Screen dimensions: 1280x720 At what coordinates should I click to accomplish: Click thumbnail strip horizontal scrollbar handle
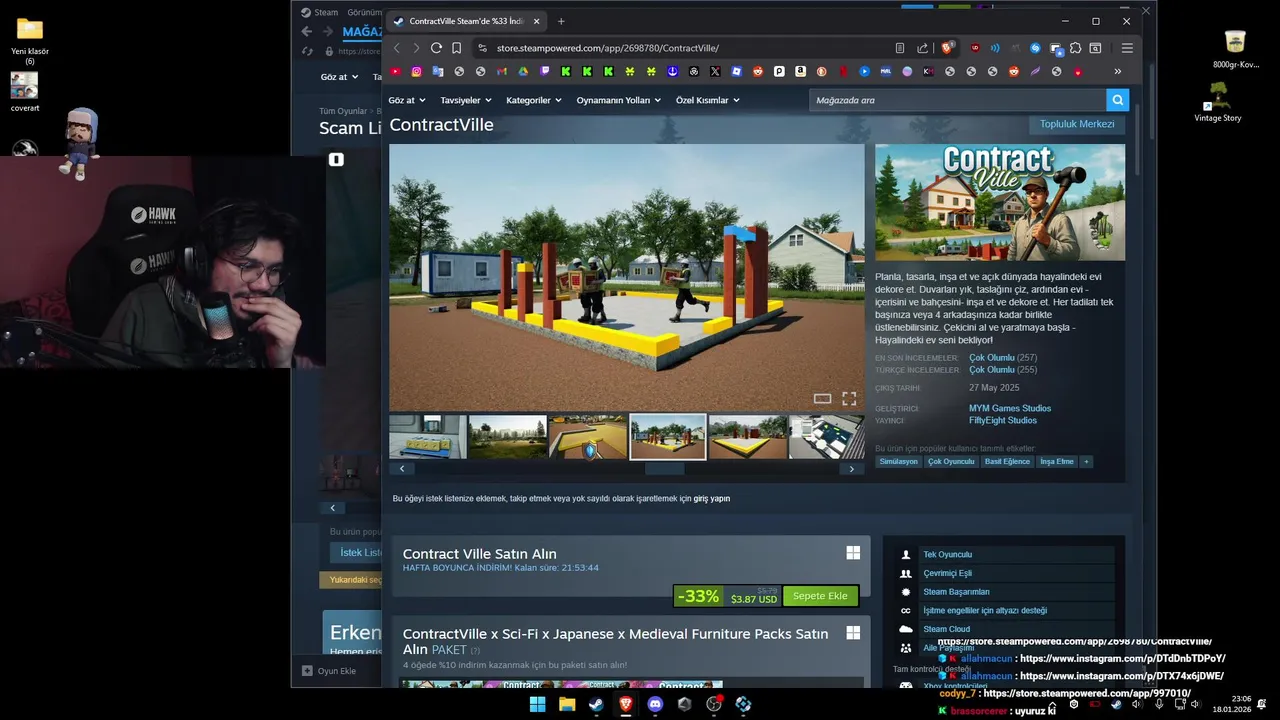pos(665,468)
